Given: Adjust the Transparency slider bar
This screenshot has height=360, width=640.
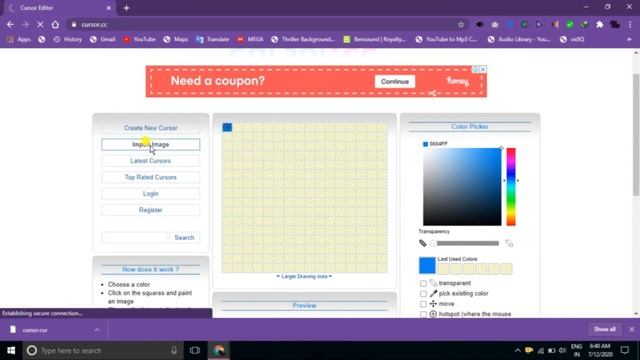Looking at the screenshot, I should (x=468, y=243).
